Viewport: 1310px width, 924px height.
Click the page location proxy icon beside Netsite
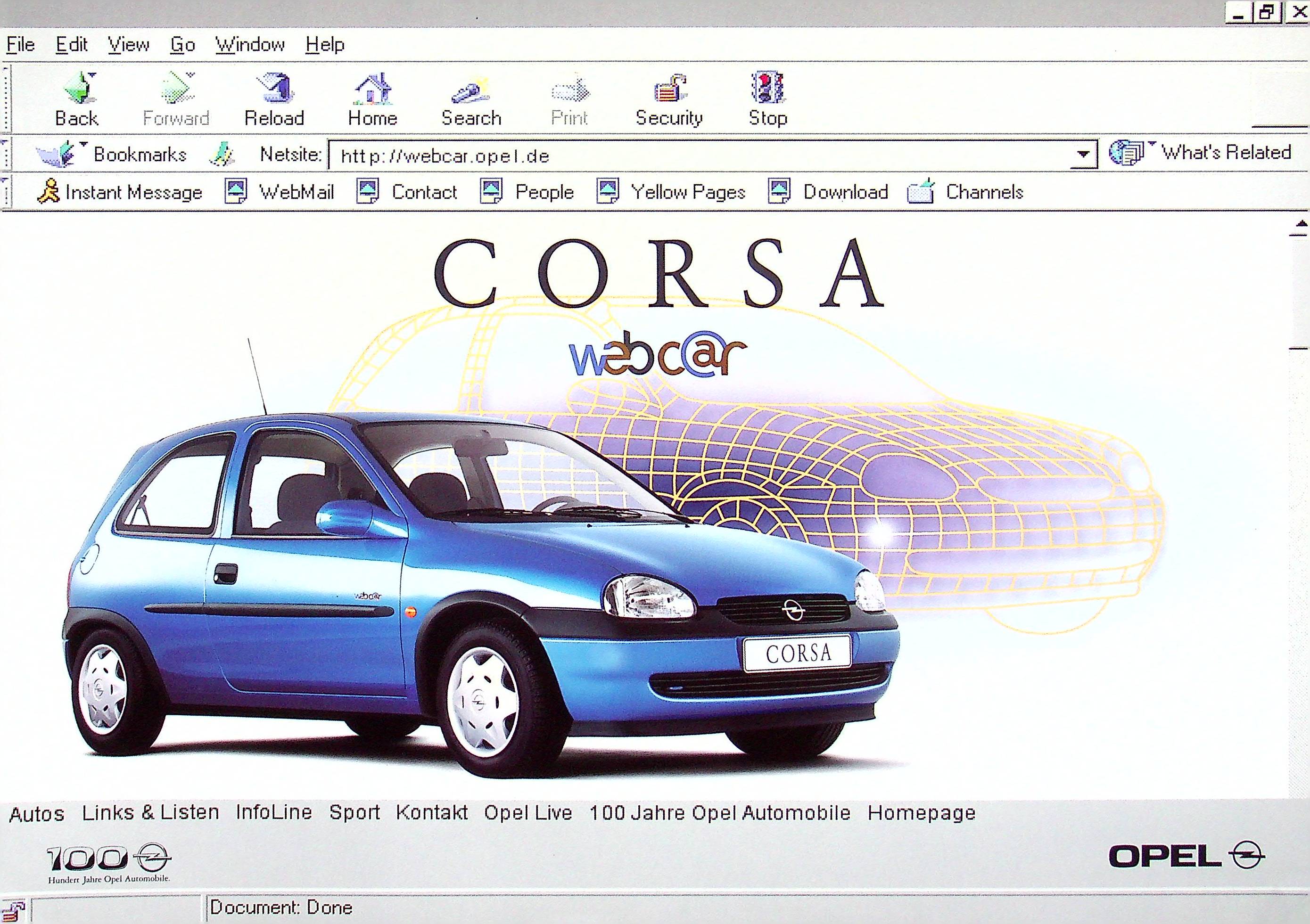tap(222, 154)
